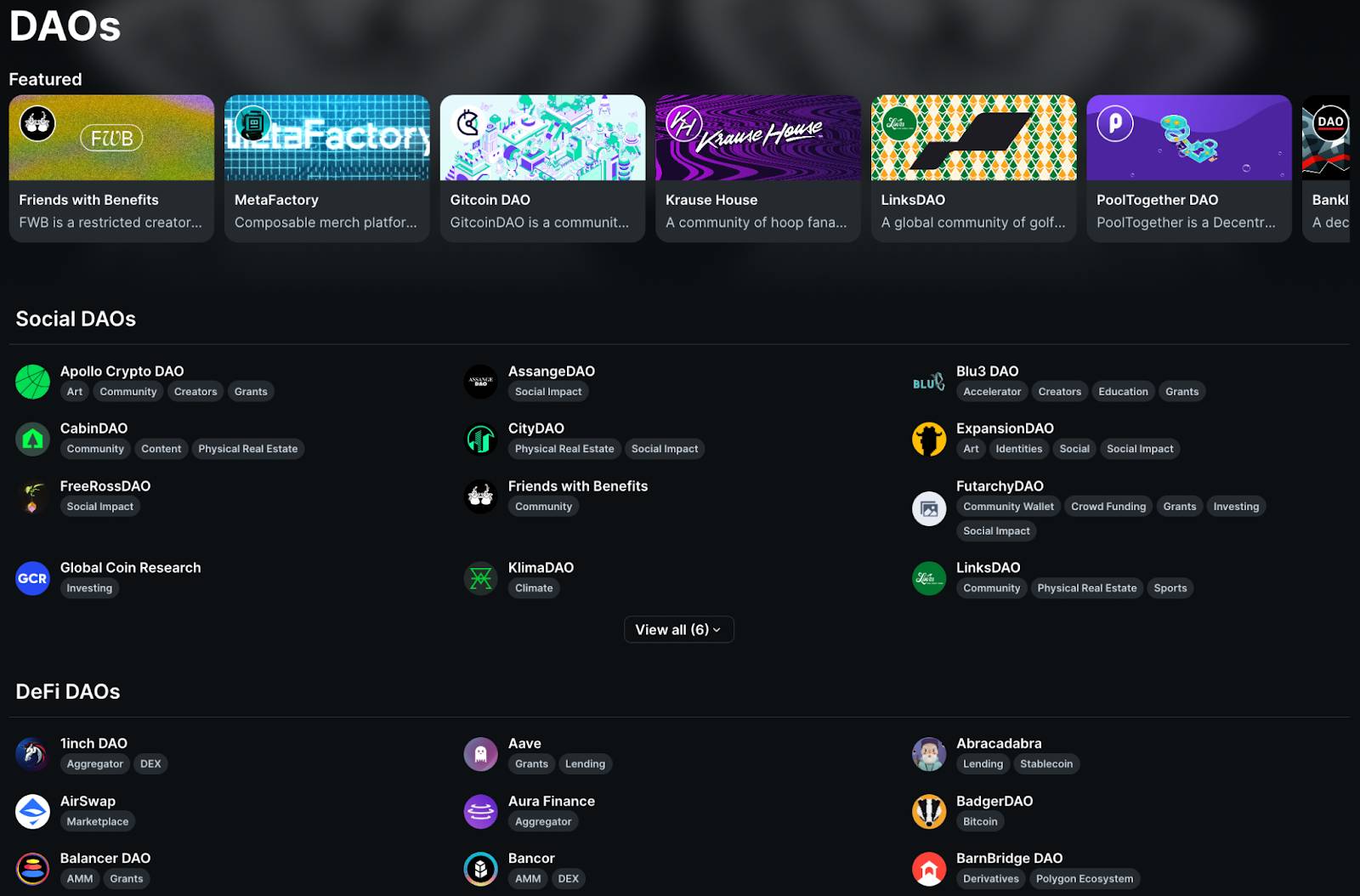This screenshot has height=896, width=1360.
Task: Click the Aura Finance purple logo
Action: tap(480, 811)
